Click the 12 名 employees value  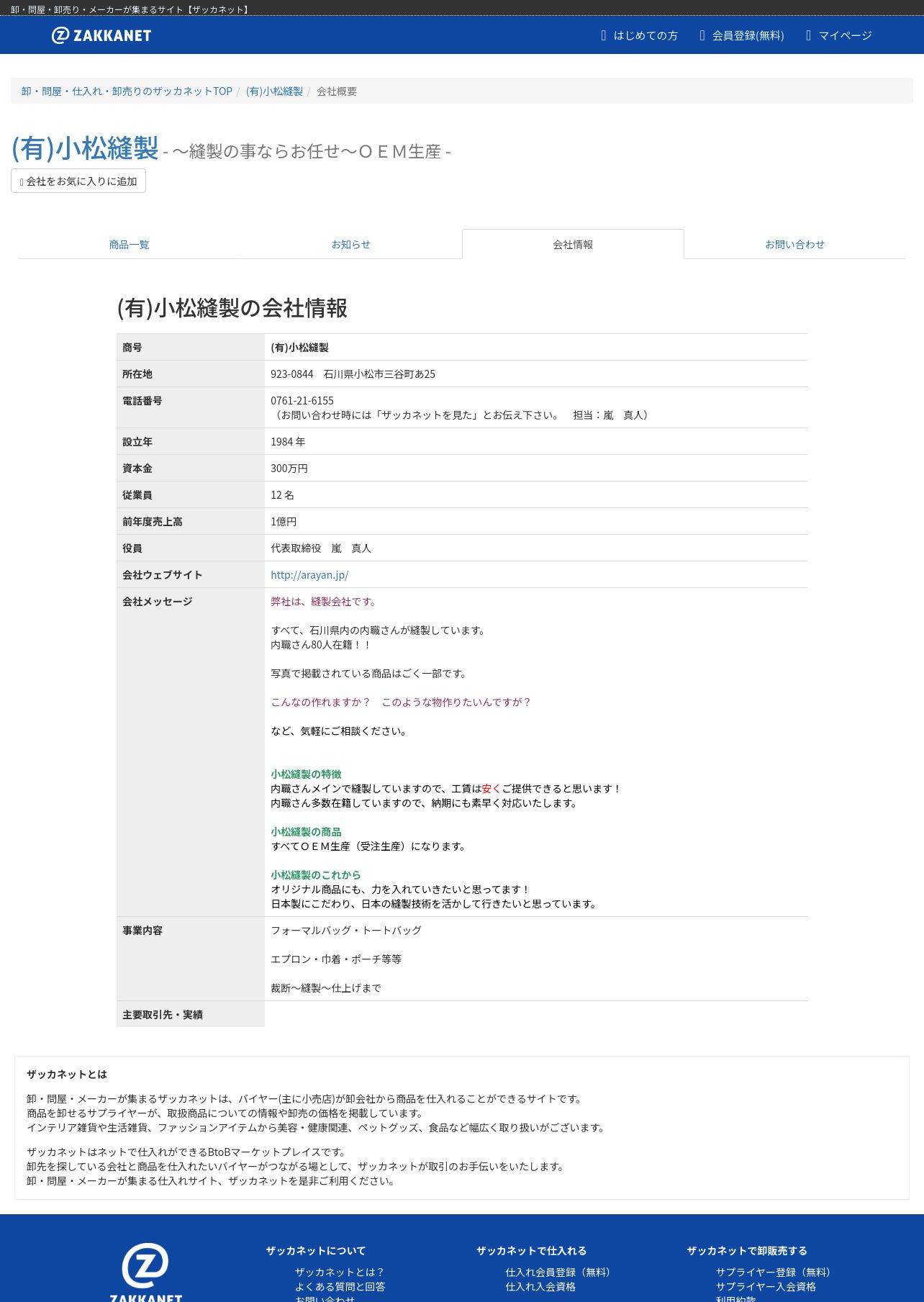[x=282, y=495]
